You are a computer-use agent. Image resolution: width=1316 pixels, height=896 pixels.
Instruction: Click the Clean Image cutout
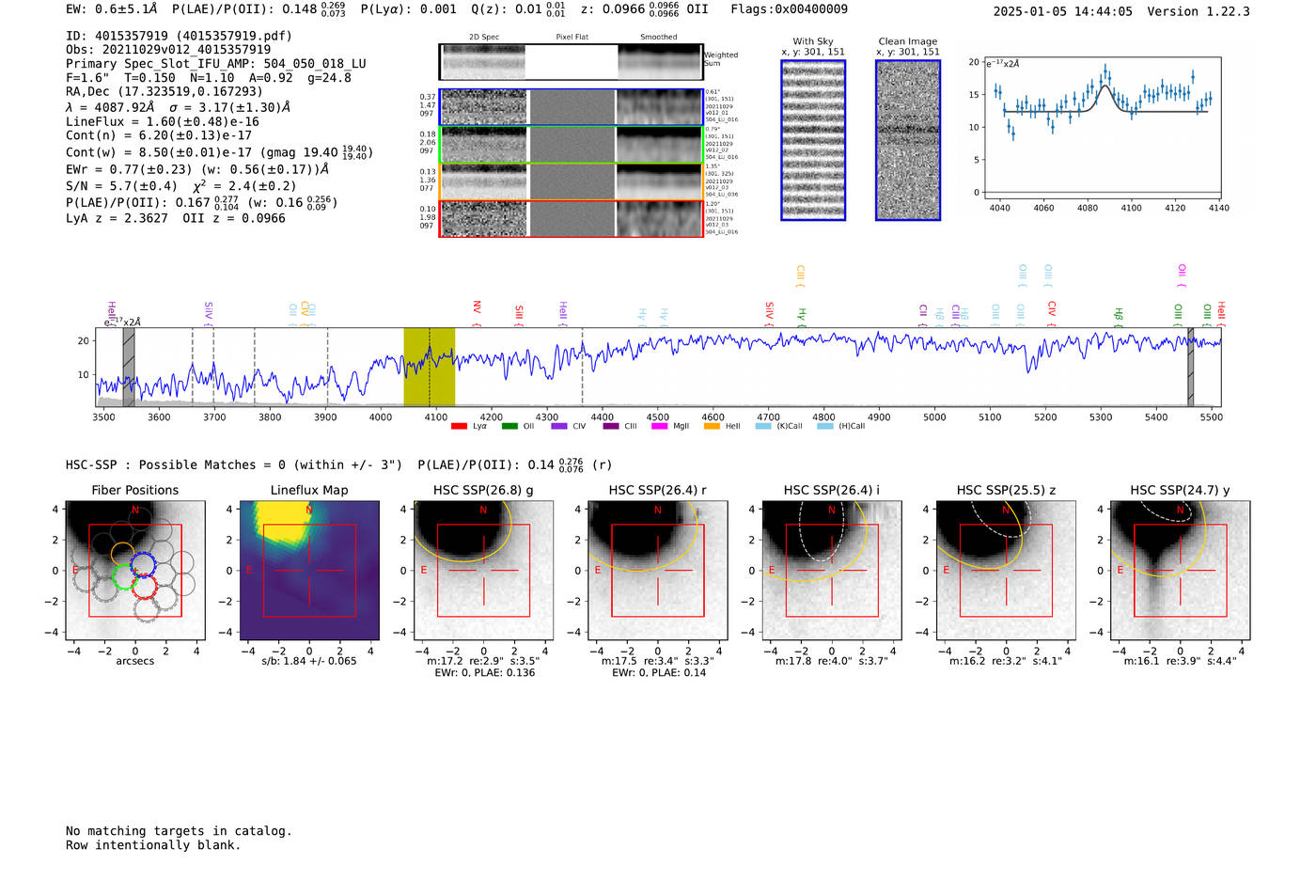908,140
